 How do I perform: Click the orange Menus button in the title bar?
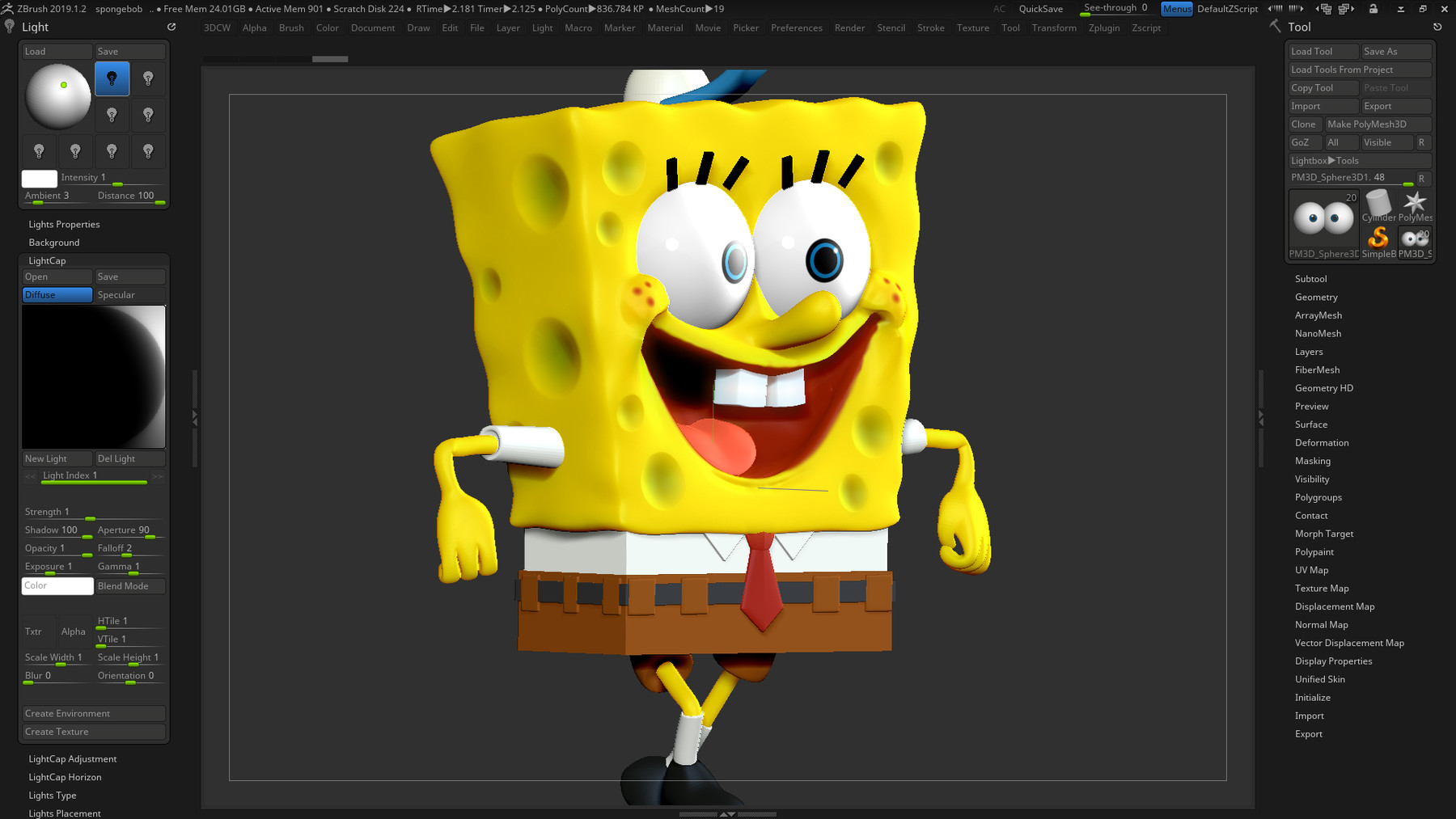(1176, 9)
